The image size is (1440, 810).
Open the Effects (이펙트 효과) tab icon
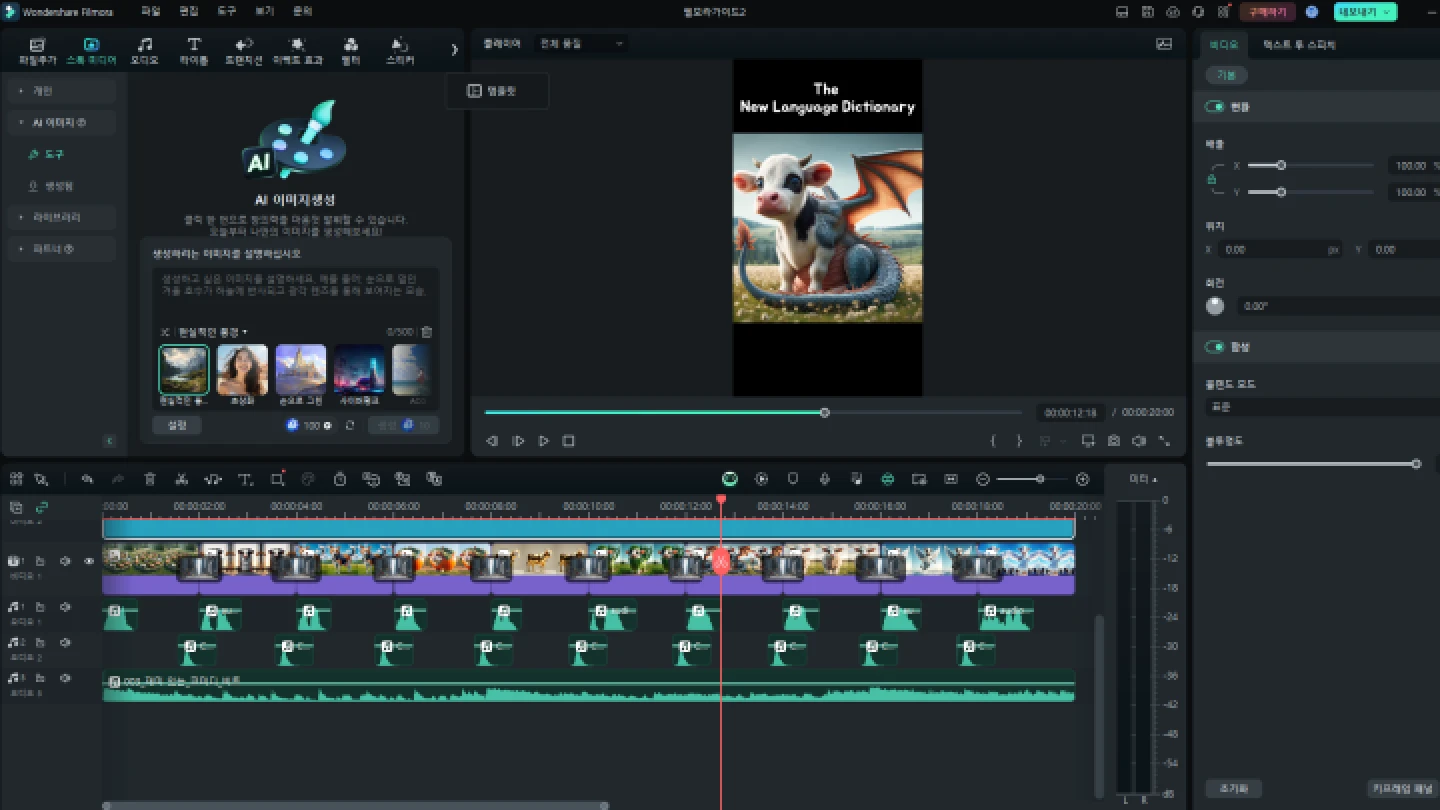point(298,45)
